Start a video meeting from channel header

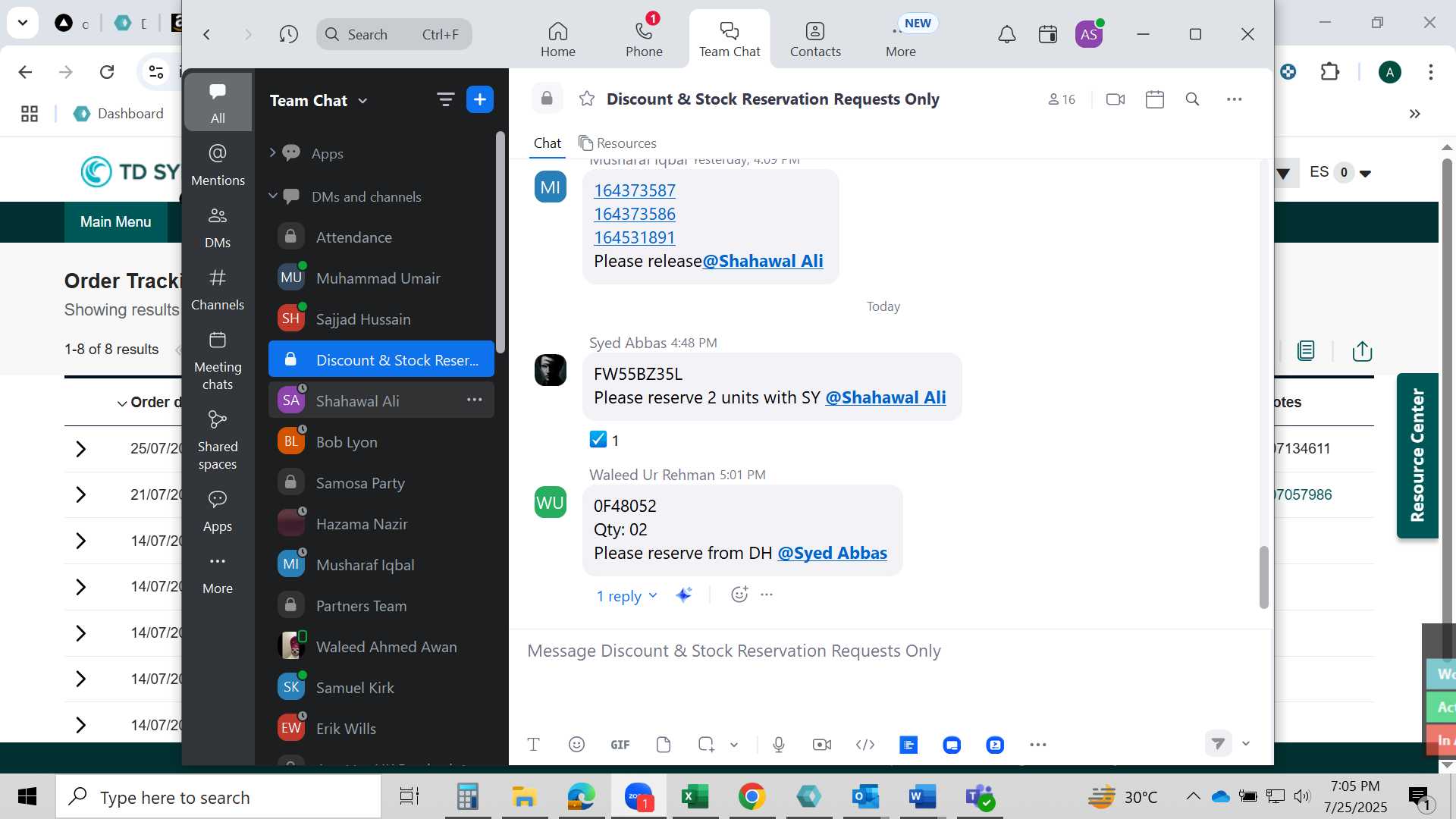click(1115, 99)
